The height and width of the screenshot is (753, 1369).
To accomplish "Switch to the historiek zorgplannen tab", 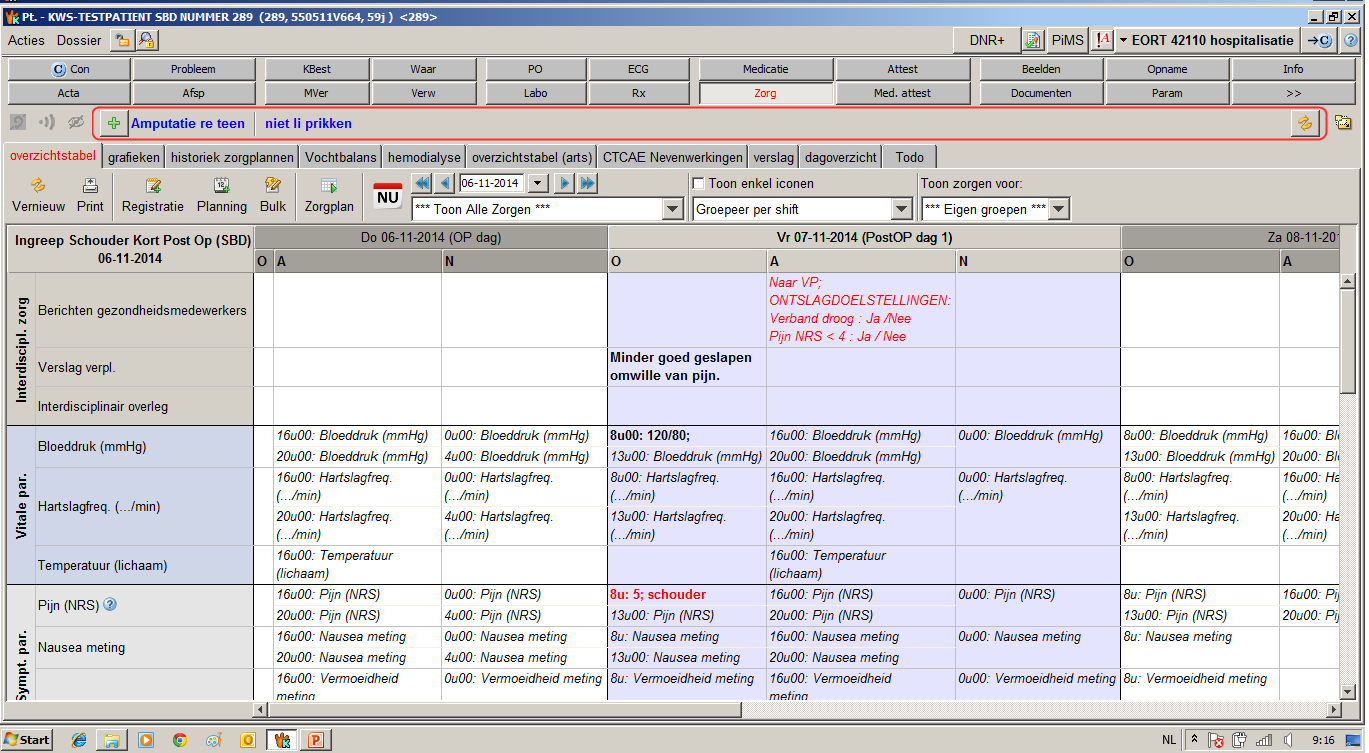I will pyautogui.click(x=232, y=157).
